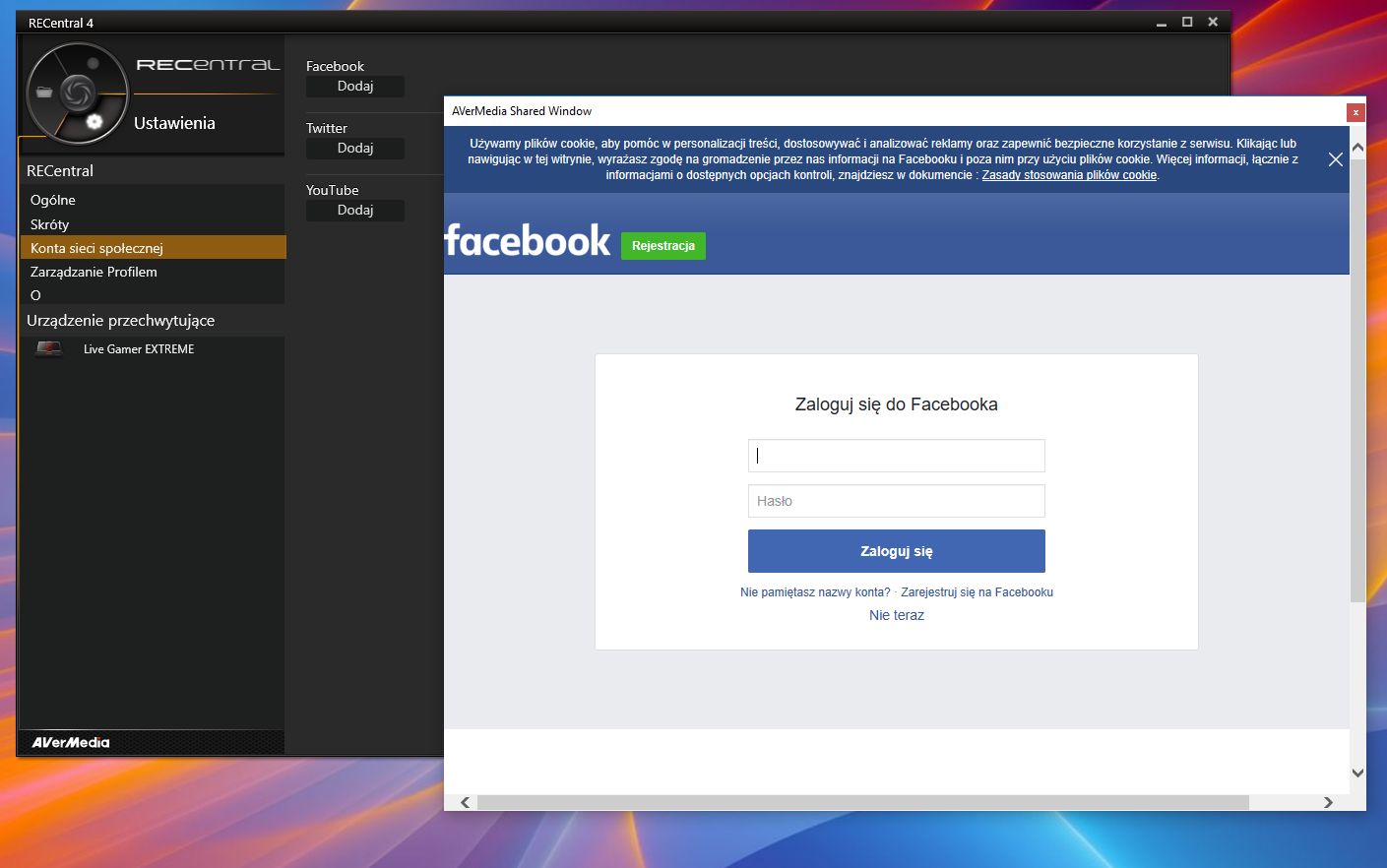Screen dimensions: 1387x868
Task: Dismiss the cookie banner with X icon
Action: tap(1335, 159)
